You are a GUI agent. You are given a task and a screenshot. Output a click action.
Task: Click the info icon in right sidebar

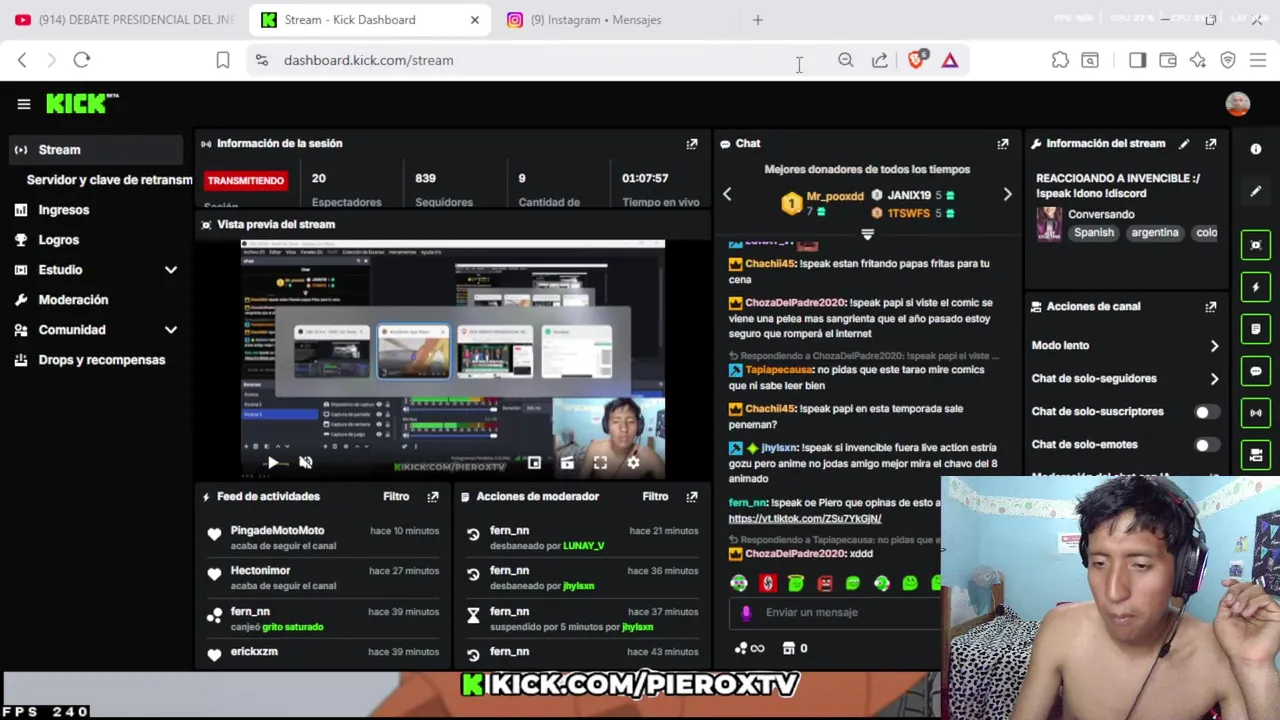tap(1256, 149)
